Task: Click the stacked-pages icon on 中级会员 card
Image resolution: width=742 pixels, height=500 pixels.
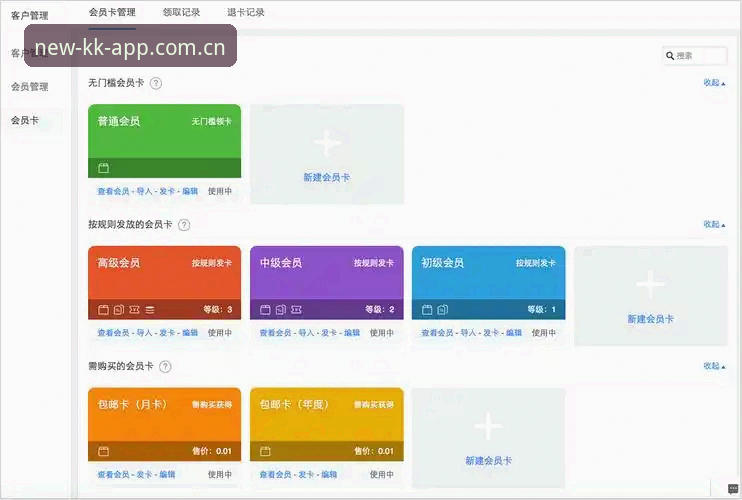Action: tap(281, 310)
